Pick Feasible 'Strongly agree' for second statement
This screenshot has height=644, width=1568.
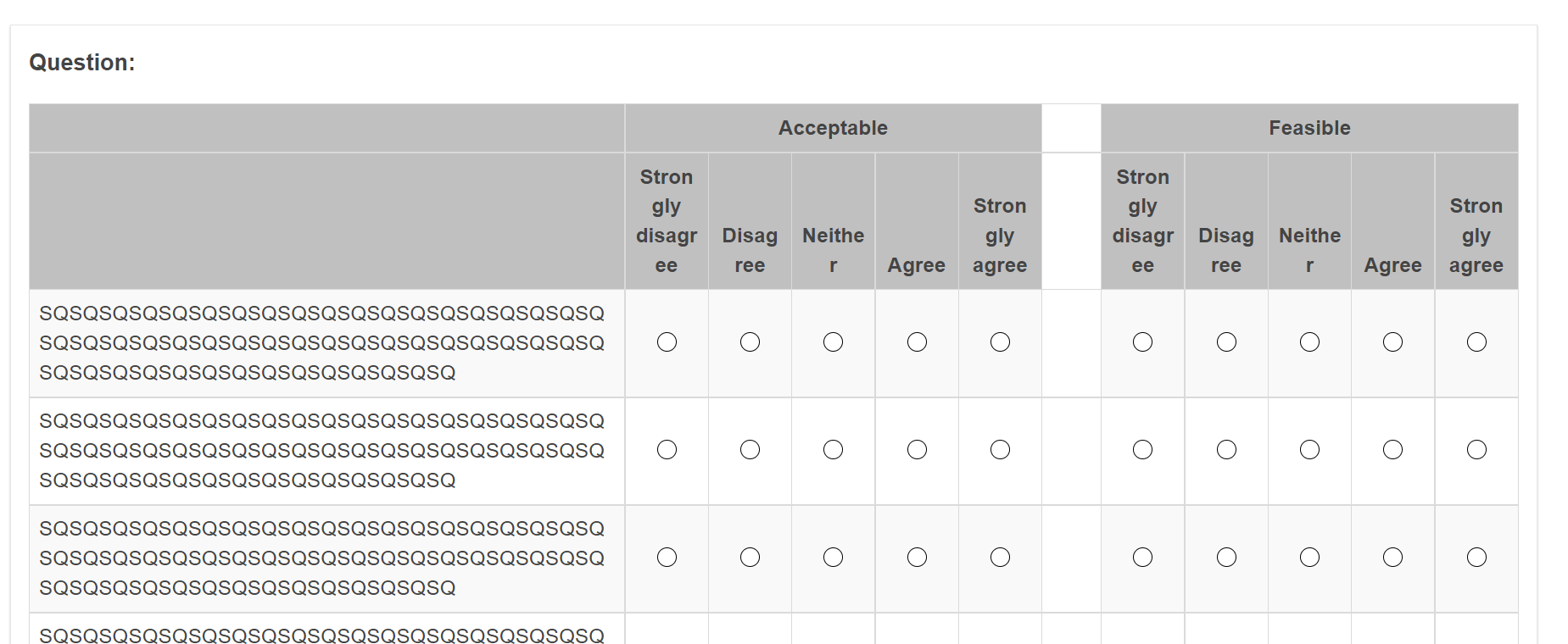pos(1476,450)
